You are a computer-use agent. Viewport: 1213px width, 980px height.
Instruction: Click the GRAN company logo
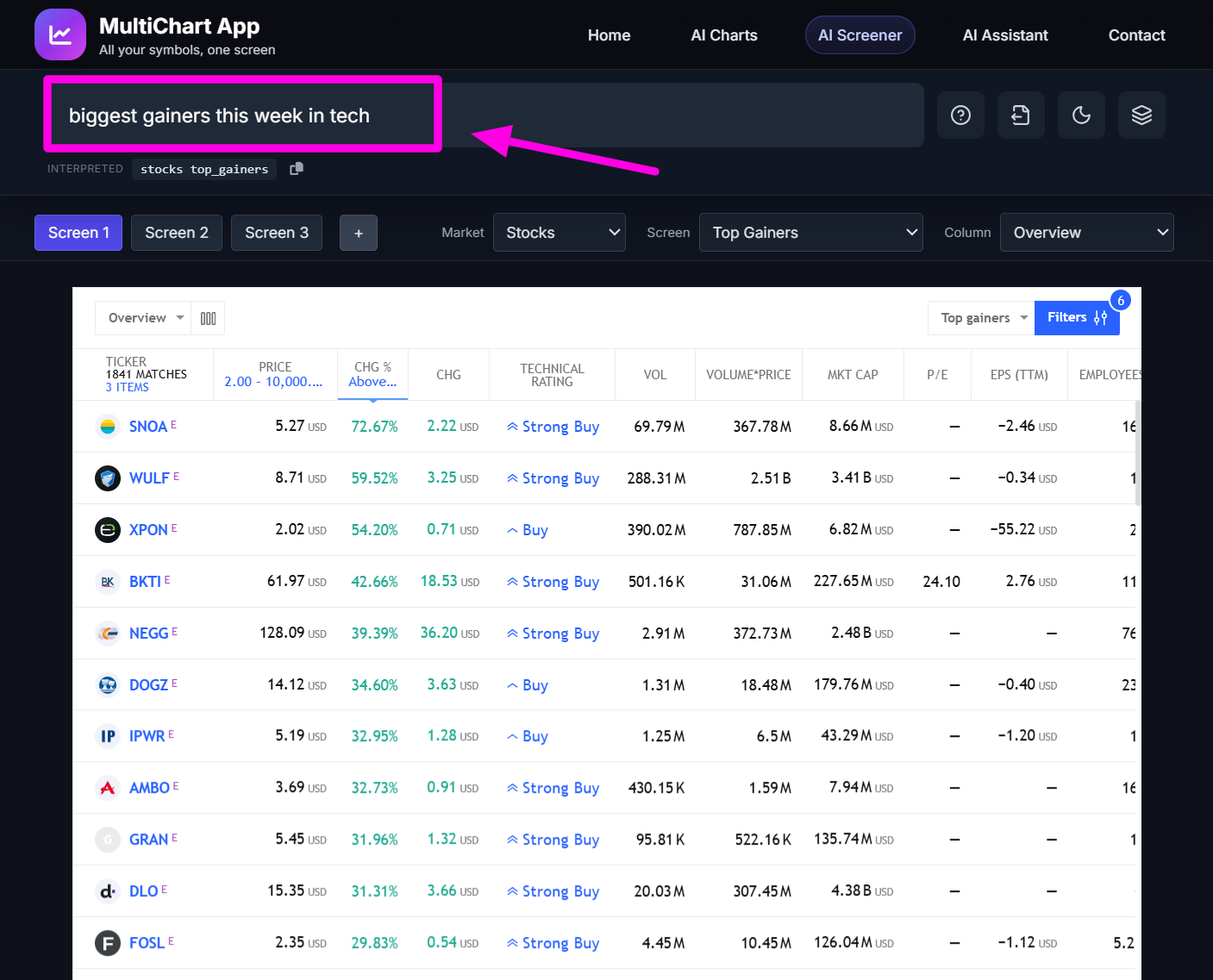[108, 840]
